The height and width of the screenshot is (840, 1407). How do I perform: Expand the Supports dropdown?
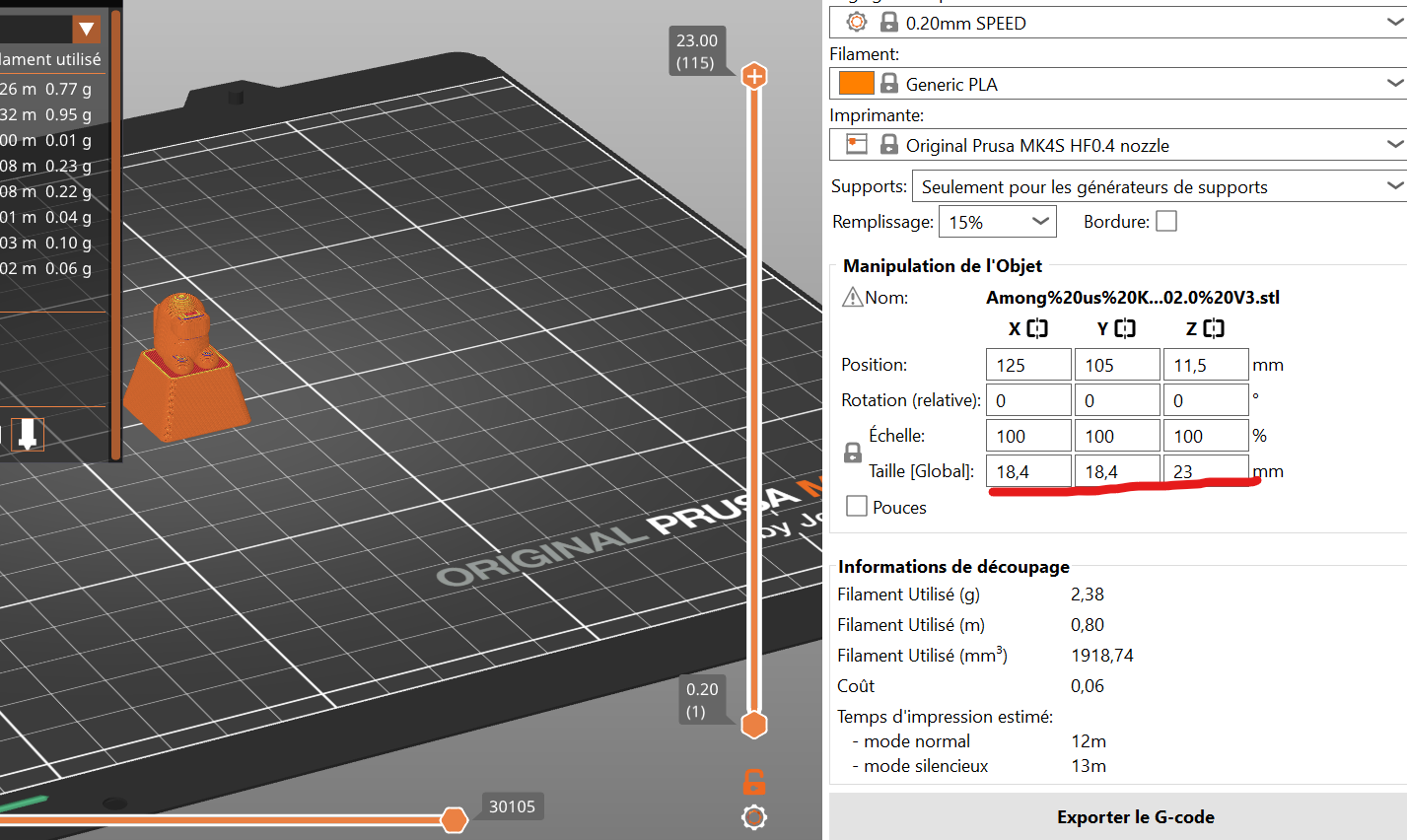(x=1159, y=186)
